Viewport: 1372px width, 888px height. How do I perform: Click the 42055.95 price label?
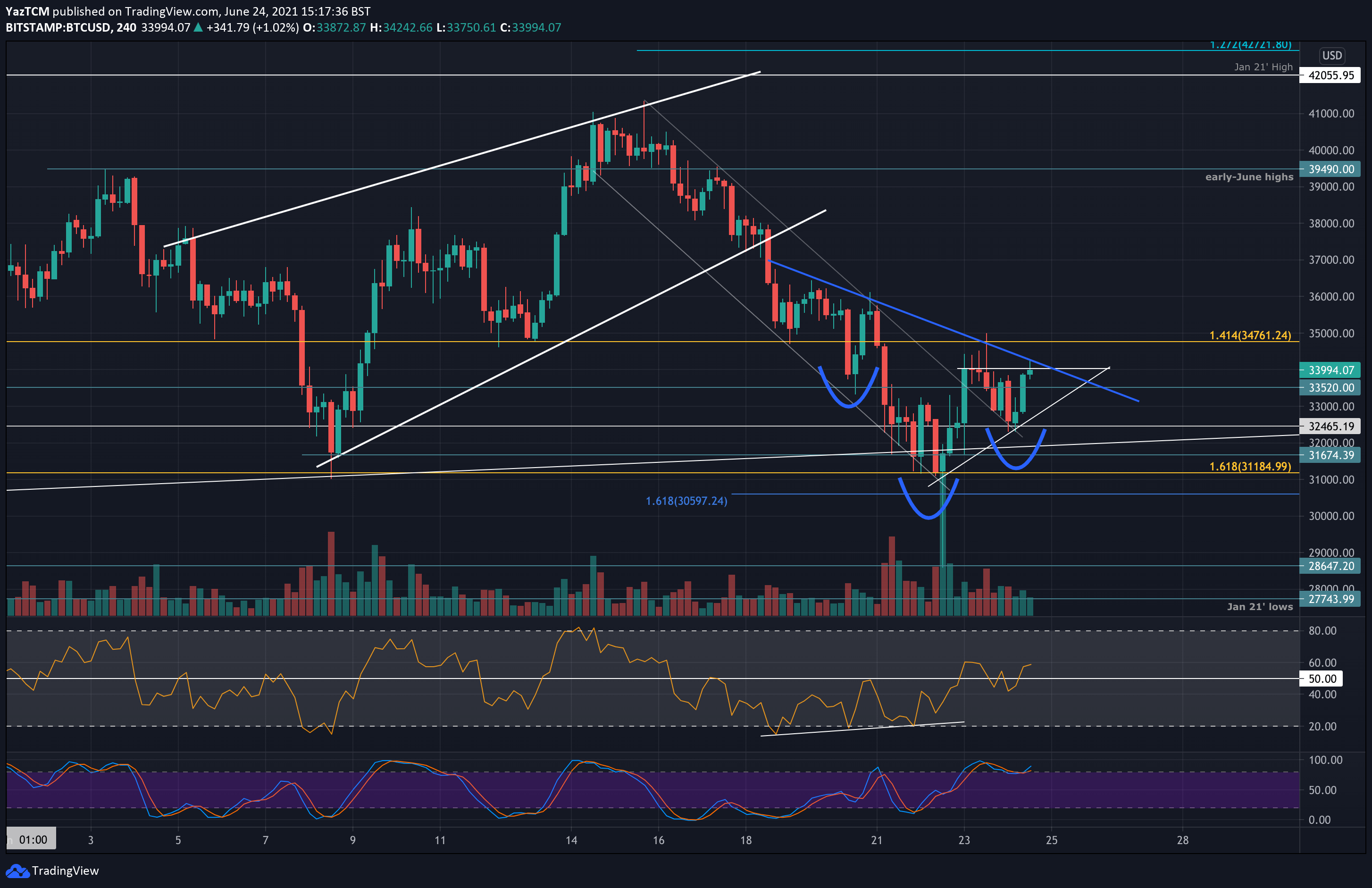1330,75
